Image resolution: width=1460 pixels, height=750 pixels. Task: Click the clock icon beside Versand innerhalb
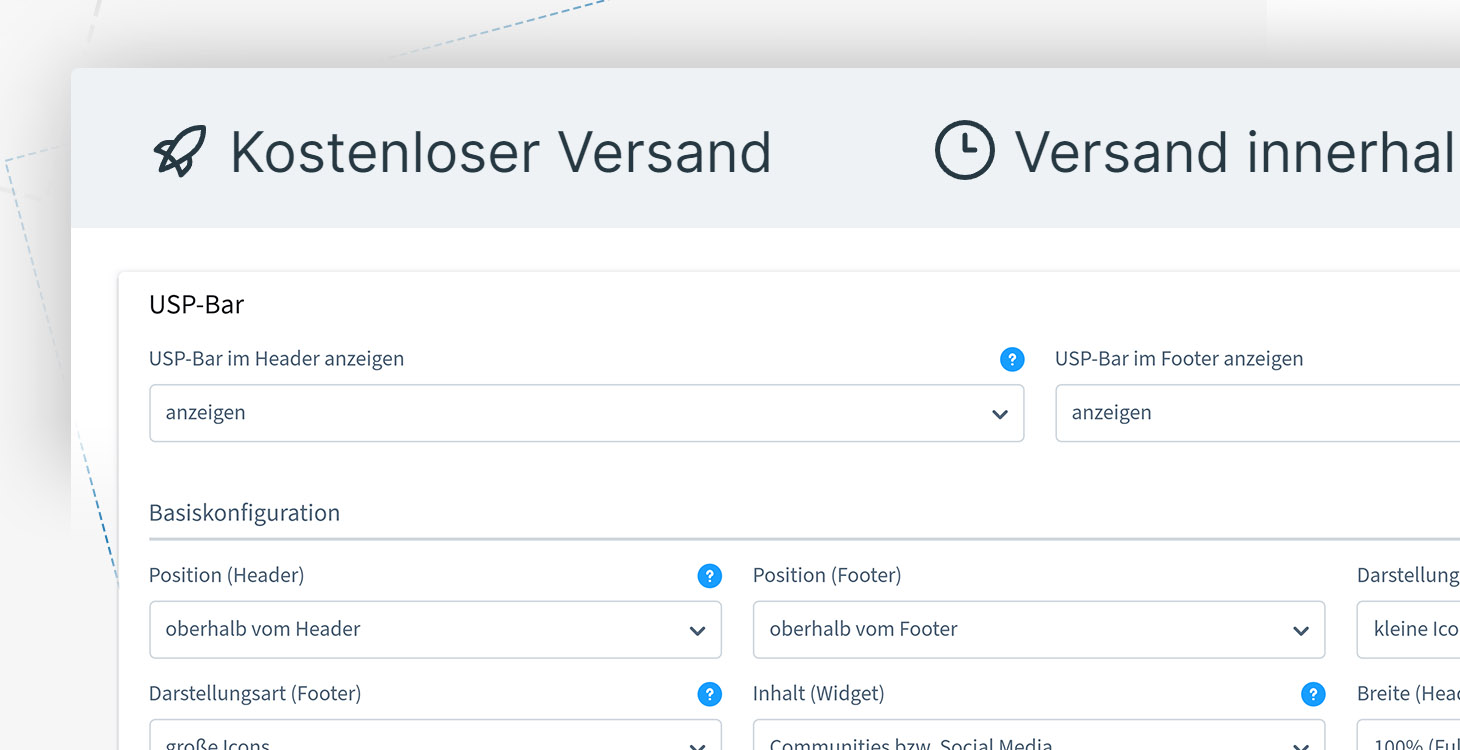click(962, 152)
